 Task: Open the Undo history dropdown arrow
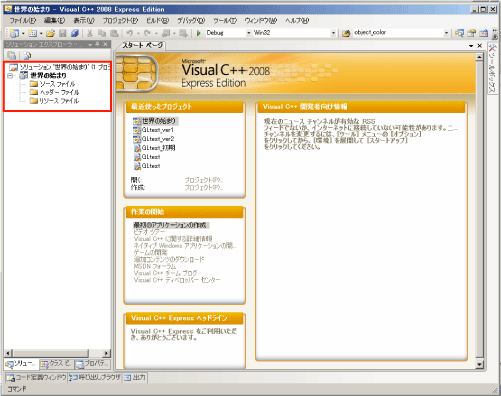pos(138,33)
